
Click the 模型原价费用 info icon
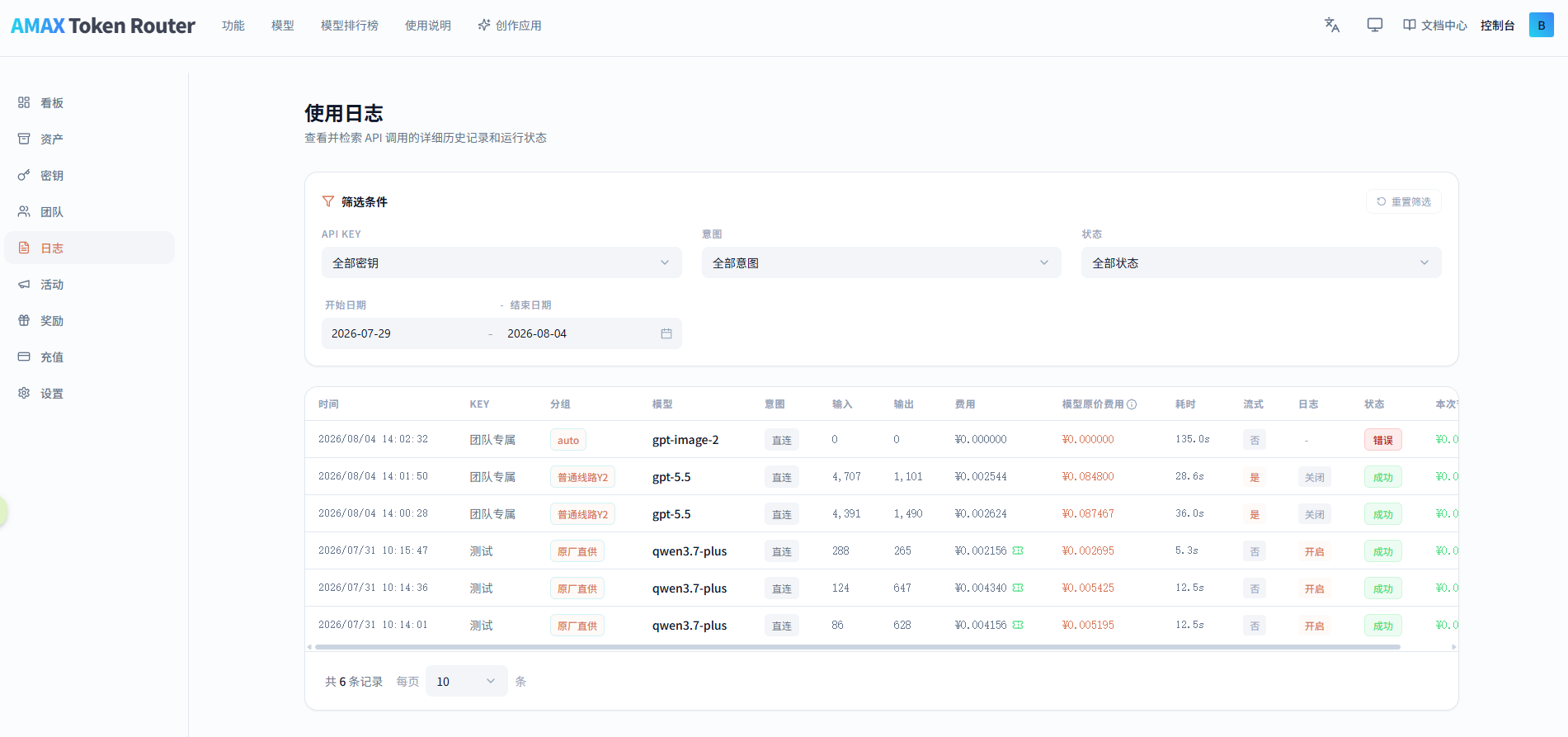click(1132, 404)
